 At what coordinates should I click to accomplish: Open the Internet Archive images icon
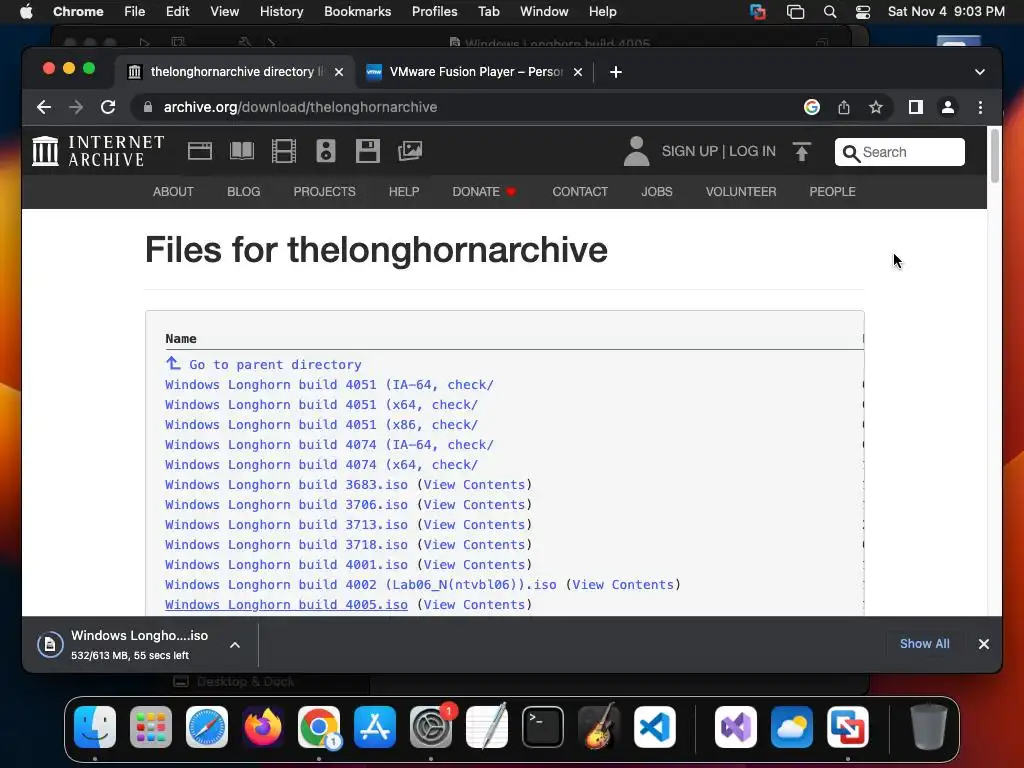(410, 152)
